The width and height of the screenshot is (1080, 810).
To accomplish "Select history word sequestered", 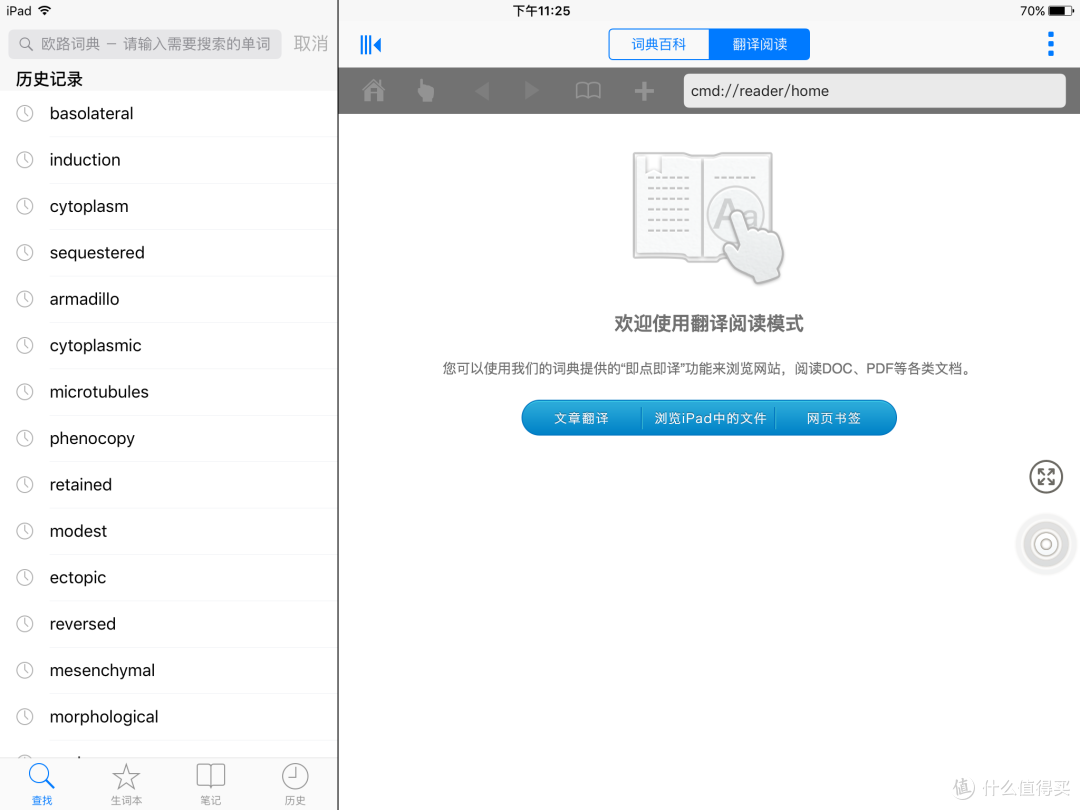I will pyautogui.click(x=169, y=253).
